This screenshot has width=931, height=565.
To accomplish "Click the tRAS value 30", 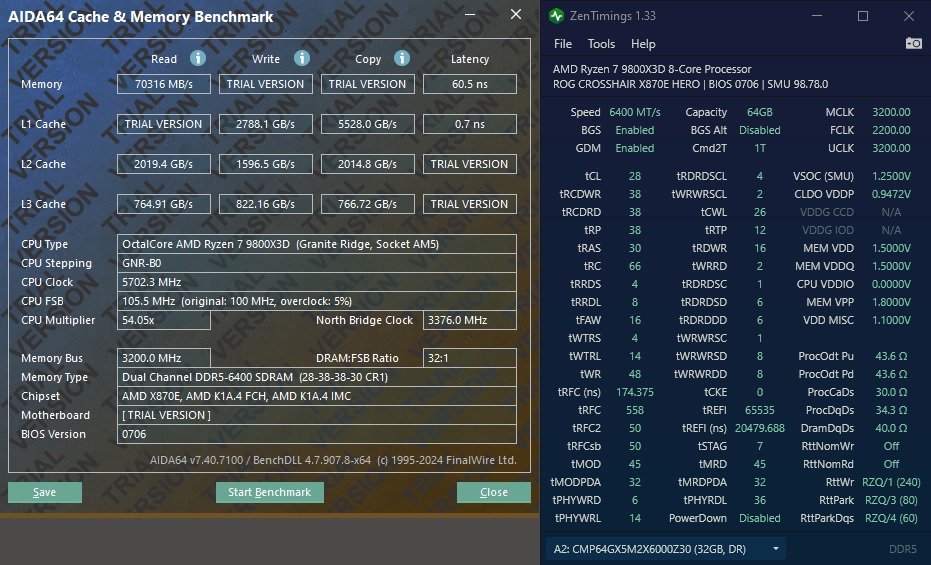I will (635, 248).
